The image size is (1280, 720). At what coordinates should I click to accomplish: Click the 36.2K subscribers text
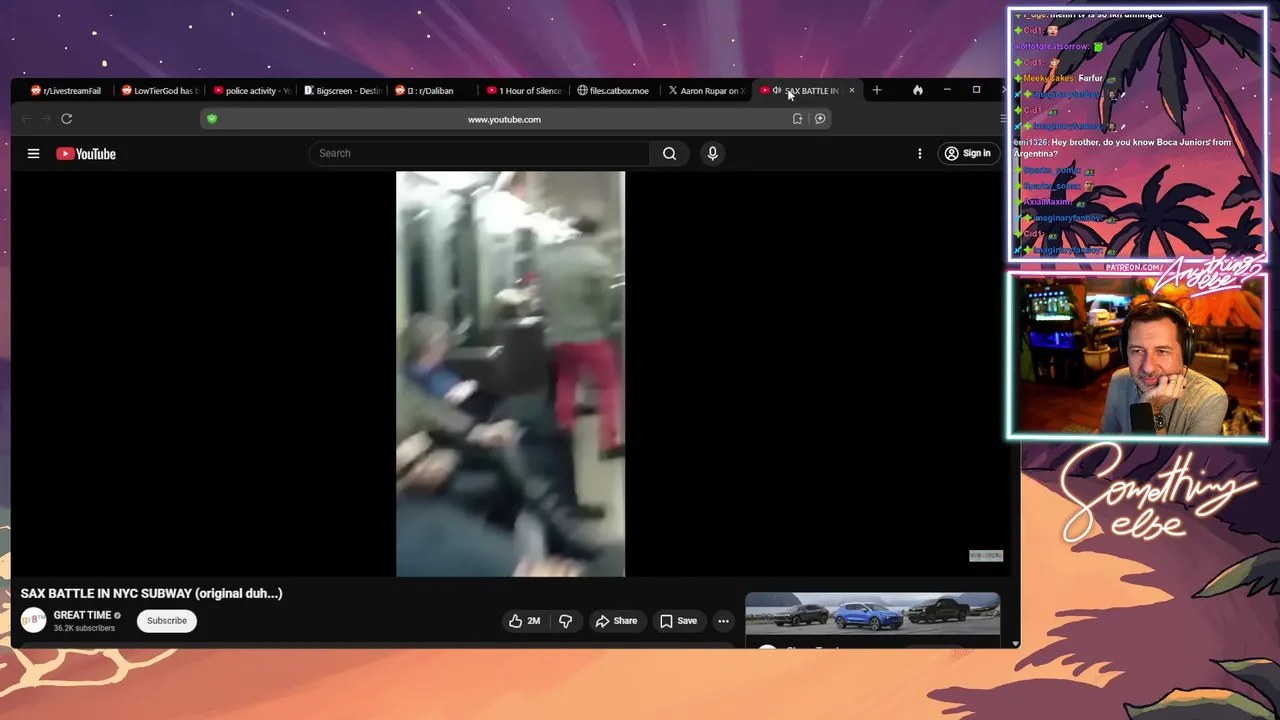click(84, 628)
